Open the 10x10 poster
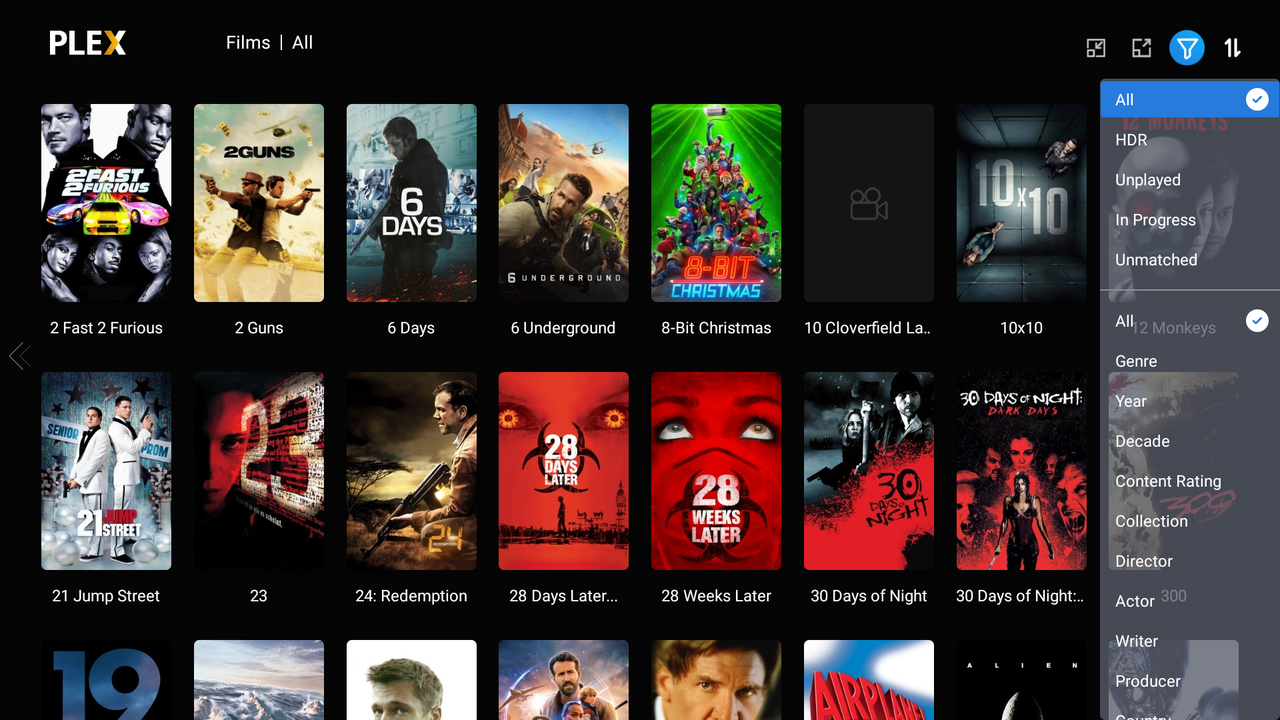This screenshot has width=1280, height=720. (x=1021, y=203)
